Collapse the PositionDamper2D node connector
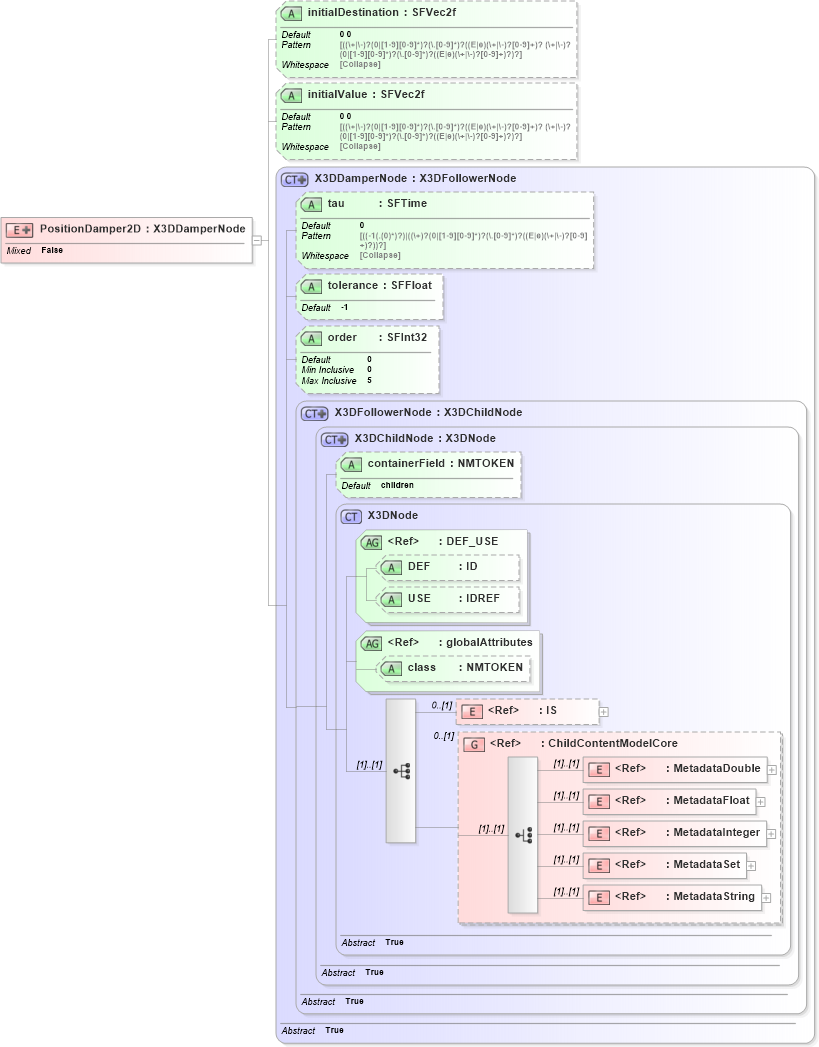The width and height of the screenshot is (819, 1047). 257,240
